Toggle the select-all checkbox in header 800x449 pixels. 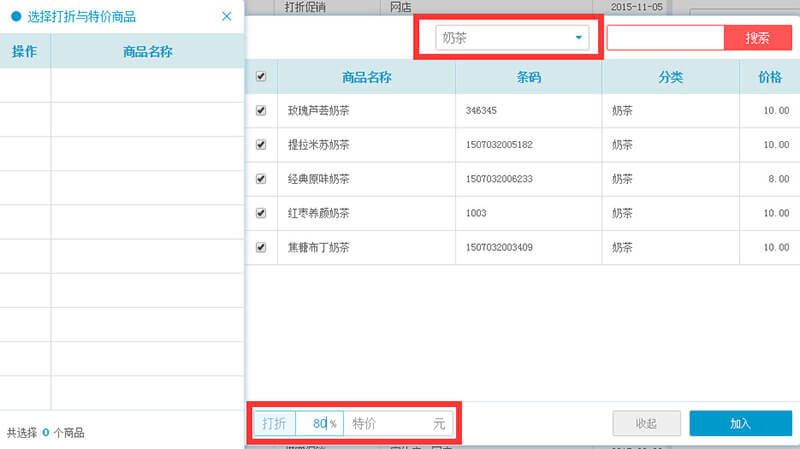[x=261, y=77]
